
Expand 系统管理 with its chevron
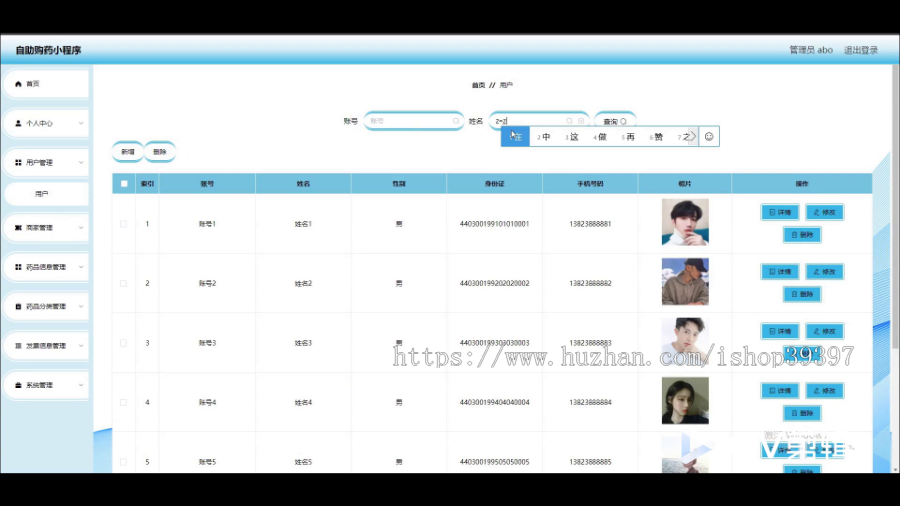[81, 385]
